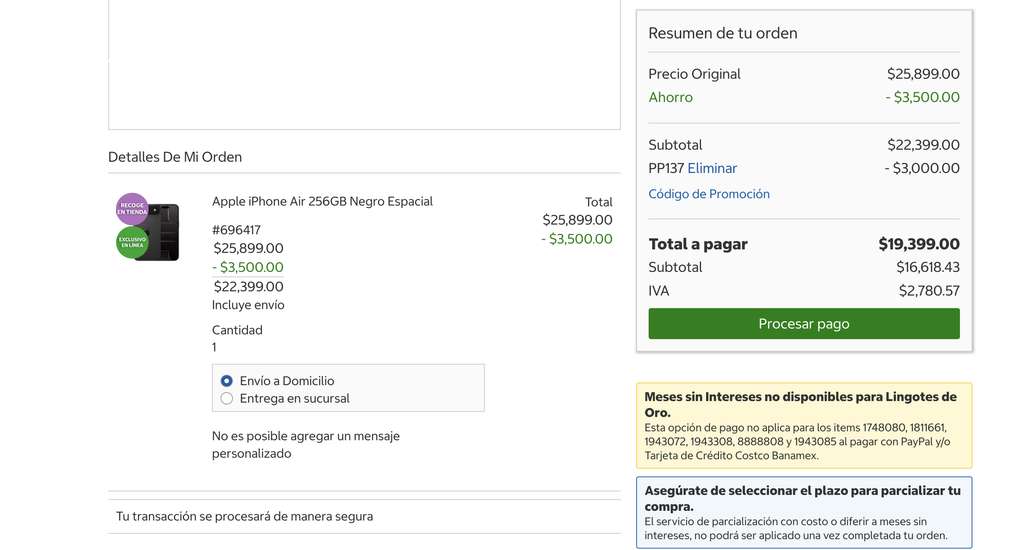
Task: Click the Resumen de tu orden heading
Action: (722, 33)
